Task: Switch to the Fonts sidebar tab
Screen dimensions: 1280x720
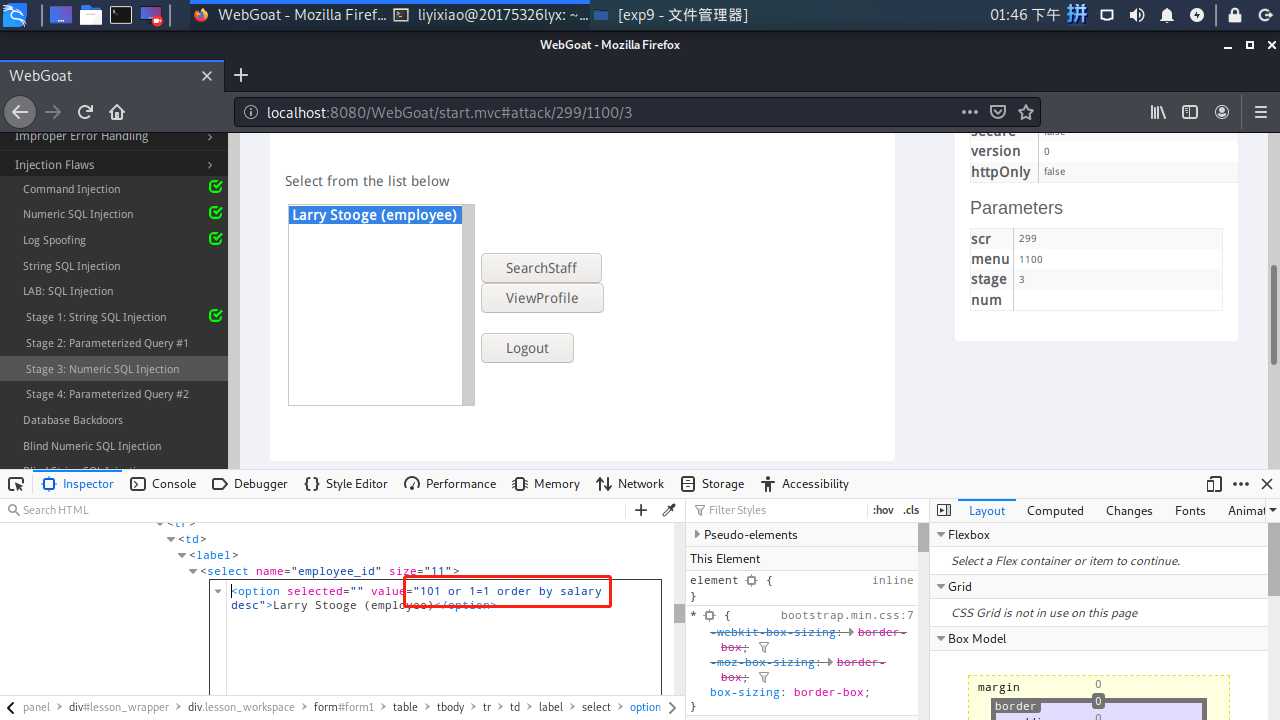Action: [x=1190, y=510]
